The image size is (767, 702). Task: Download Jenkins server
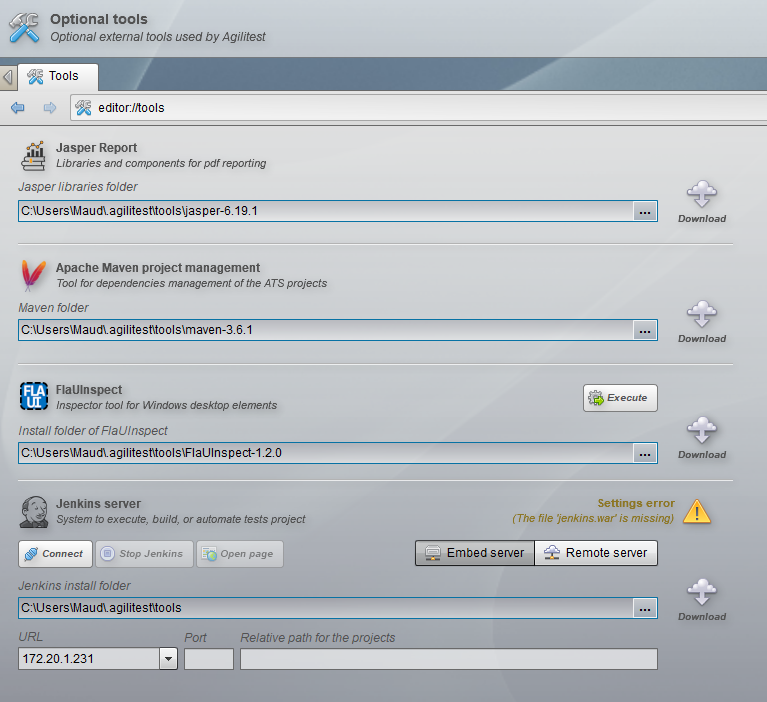(x=702, y=600)
